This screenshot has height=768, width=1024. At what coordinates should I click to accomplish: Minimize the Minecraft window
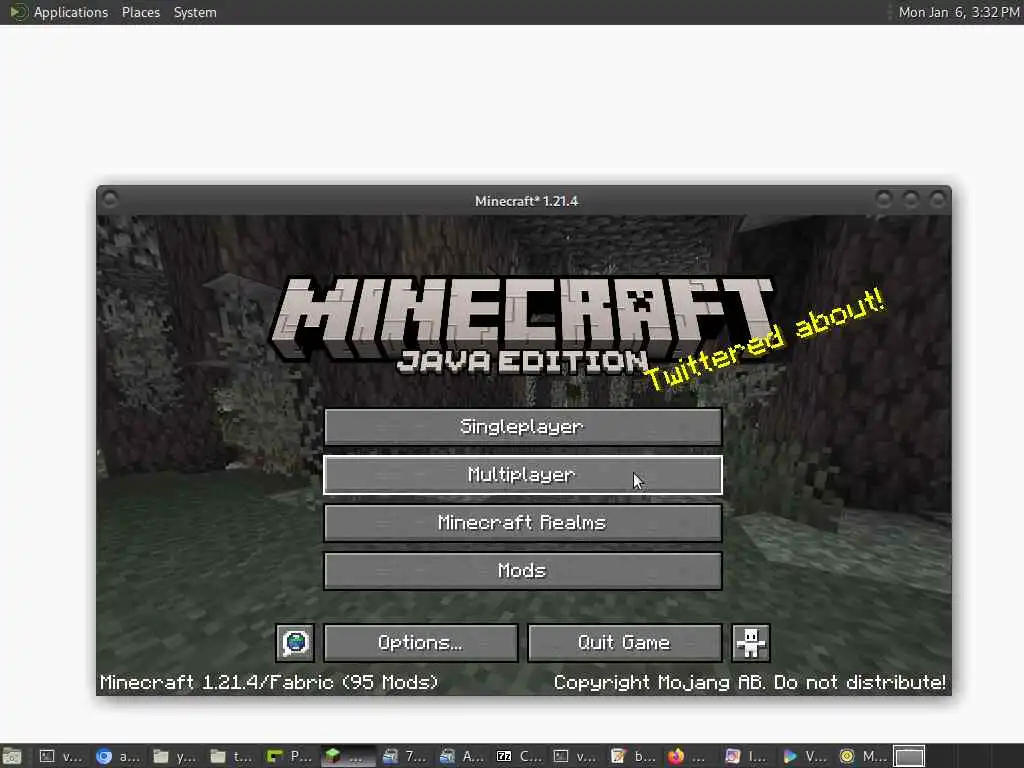[x=884, y=199]
